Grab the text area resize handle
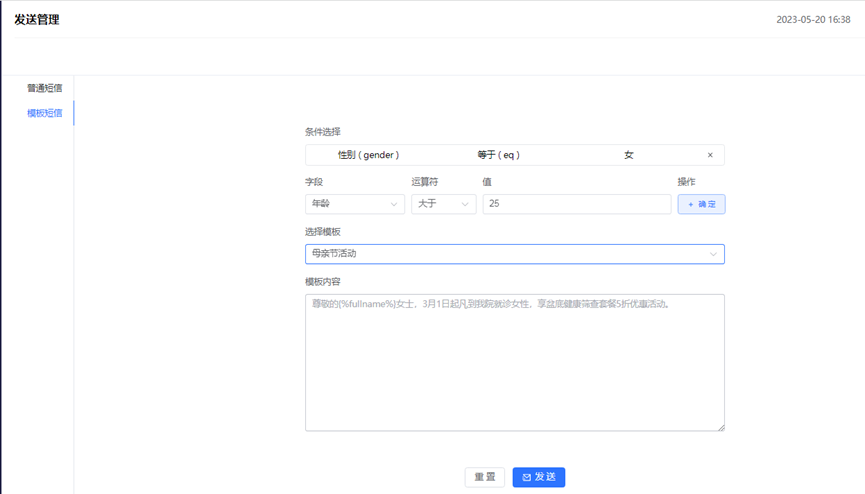 point(721,427)
